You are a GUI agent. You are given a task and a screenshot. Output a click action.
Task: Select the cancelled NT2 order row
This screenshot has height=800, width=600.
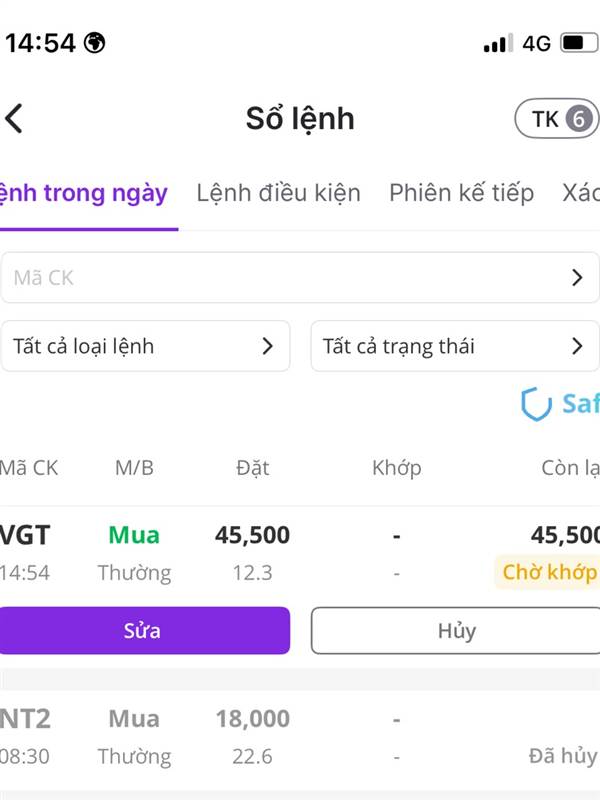[300, 737]
